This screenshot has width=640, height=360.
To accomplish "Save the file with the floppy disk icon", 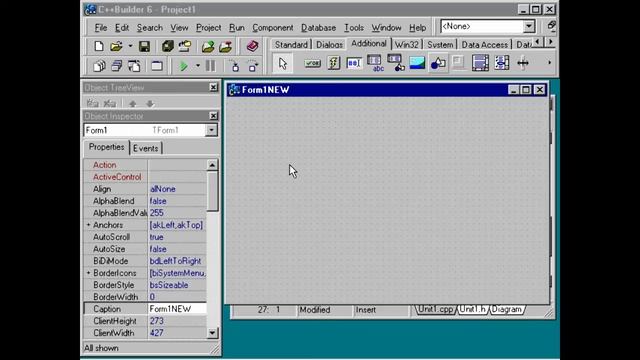I will coord(144,46).
